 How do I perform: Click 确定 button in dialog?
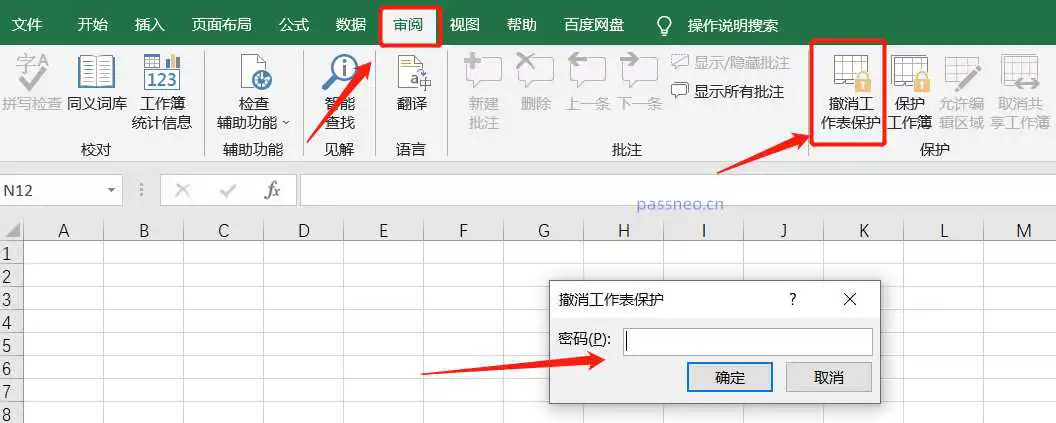pyautogui.click(x=729, y=377)
